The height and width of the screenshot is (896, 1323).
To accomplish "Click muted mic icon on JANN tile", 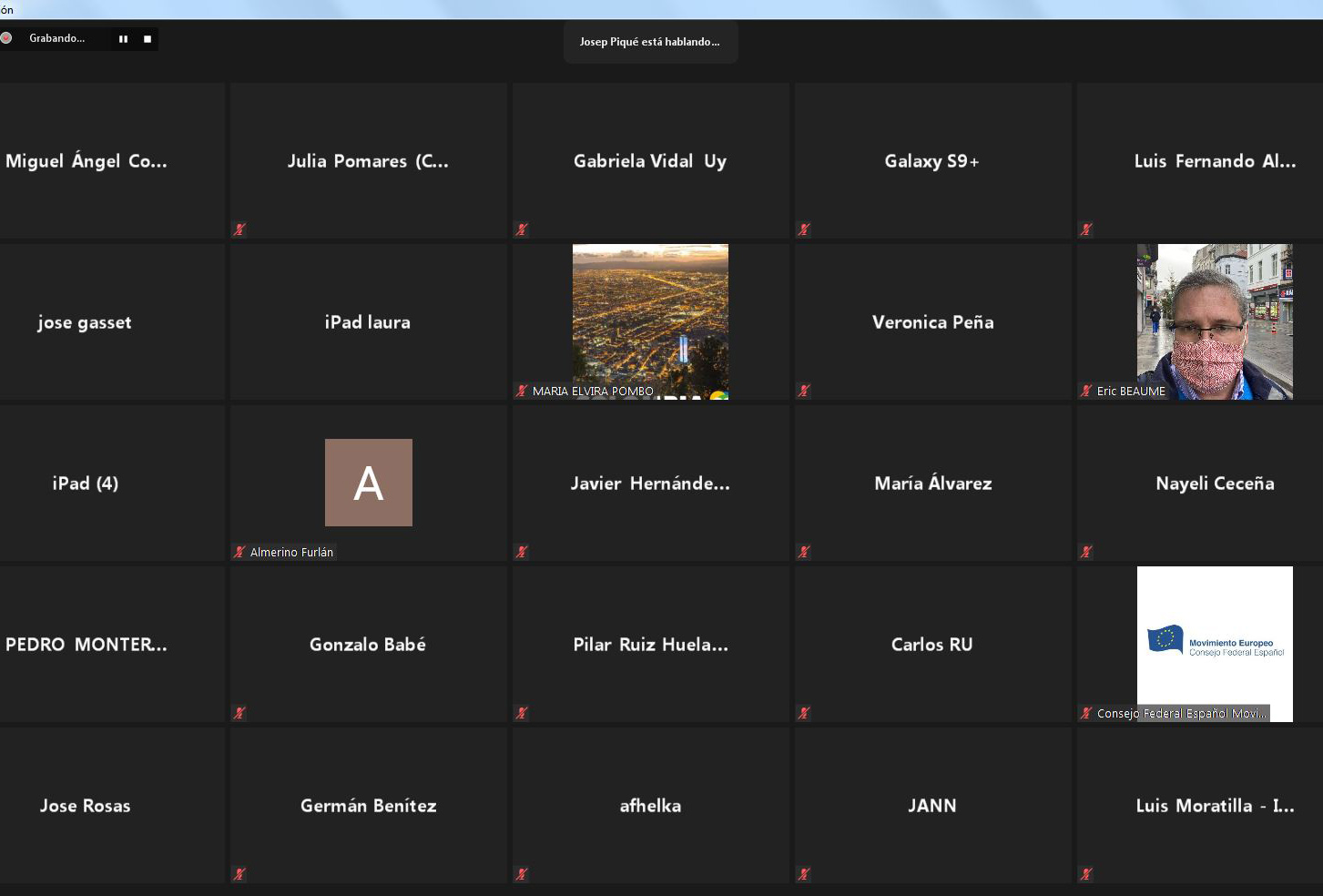I will 804,874.
